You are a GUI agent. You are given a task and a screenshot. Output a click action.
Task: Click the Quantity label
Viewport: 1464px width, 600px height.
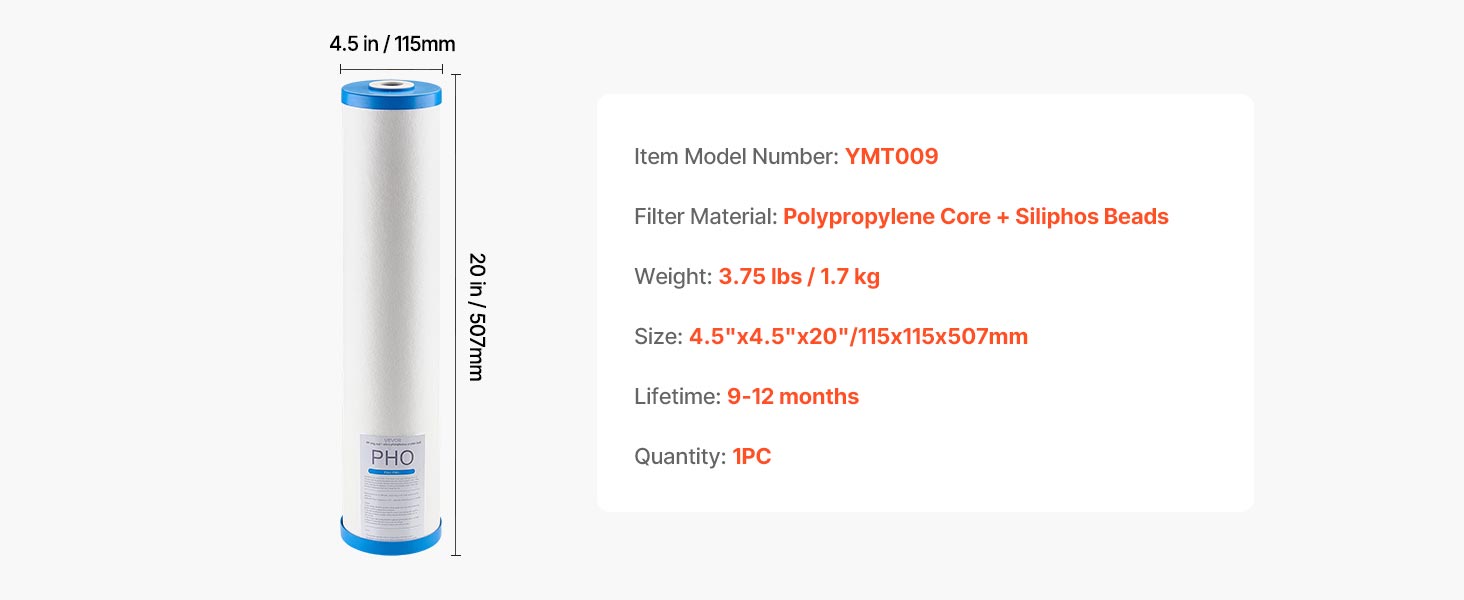680,457
